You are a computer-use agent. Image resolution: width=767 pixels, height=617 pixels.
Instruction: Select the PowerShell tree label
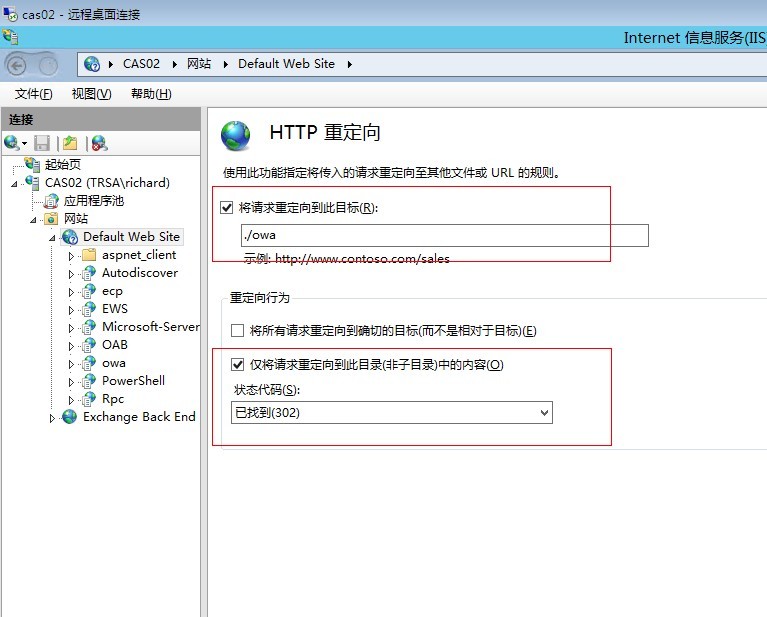tap(133, 381)
